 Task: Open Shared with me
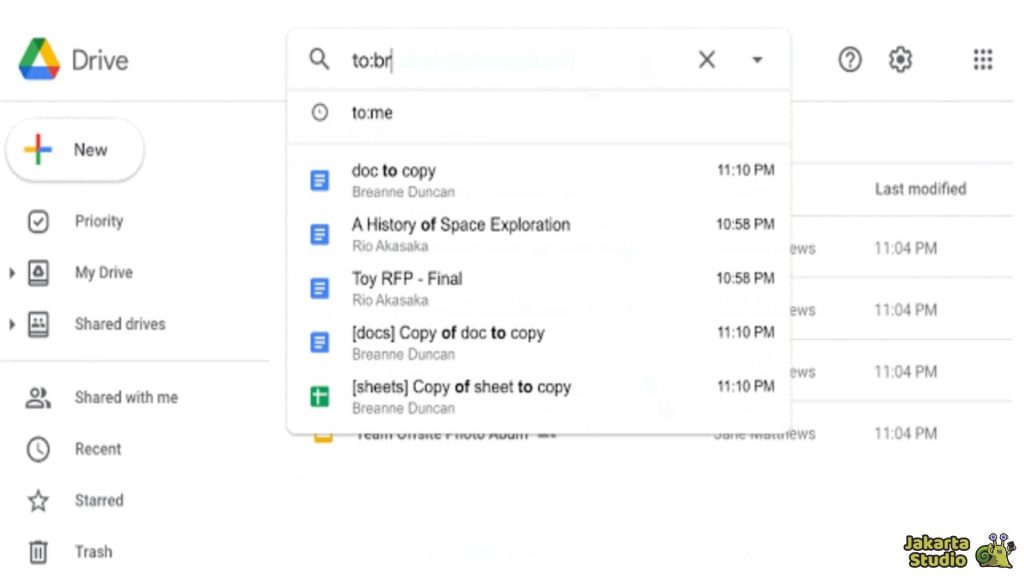coord(126,397)
